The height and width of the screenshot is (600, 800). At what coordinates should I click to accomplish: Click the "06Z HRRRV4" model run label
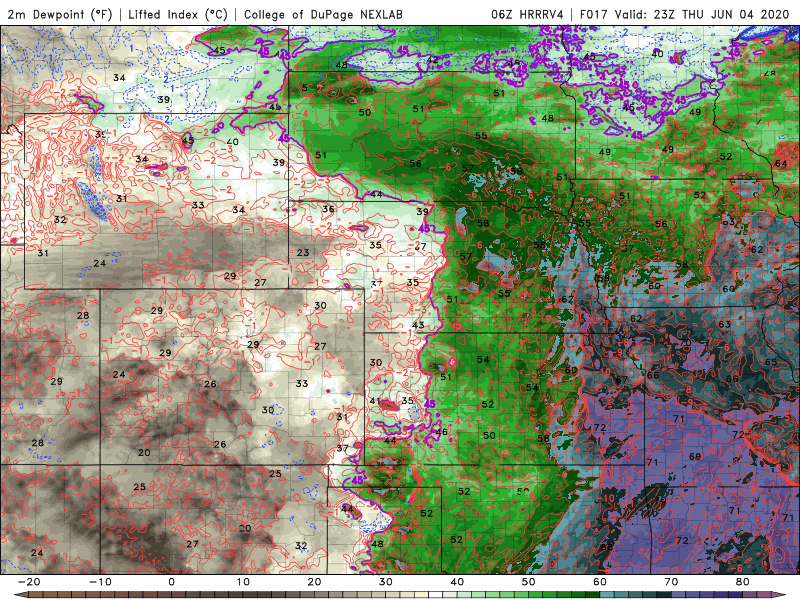527,14
